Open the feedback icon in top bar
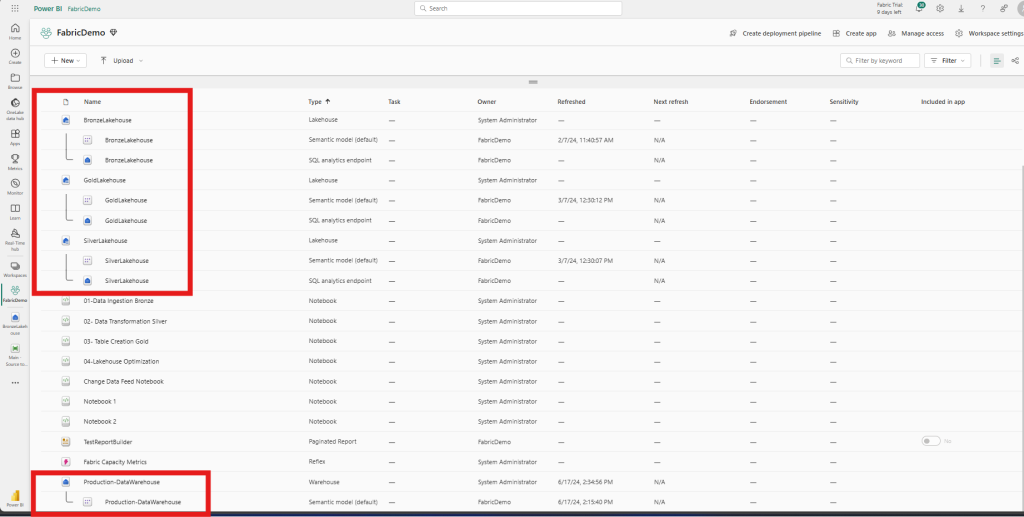 tap(1004, 8)
